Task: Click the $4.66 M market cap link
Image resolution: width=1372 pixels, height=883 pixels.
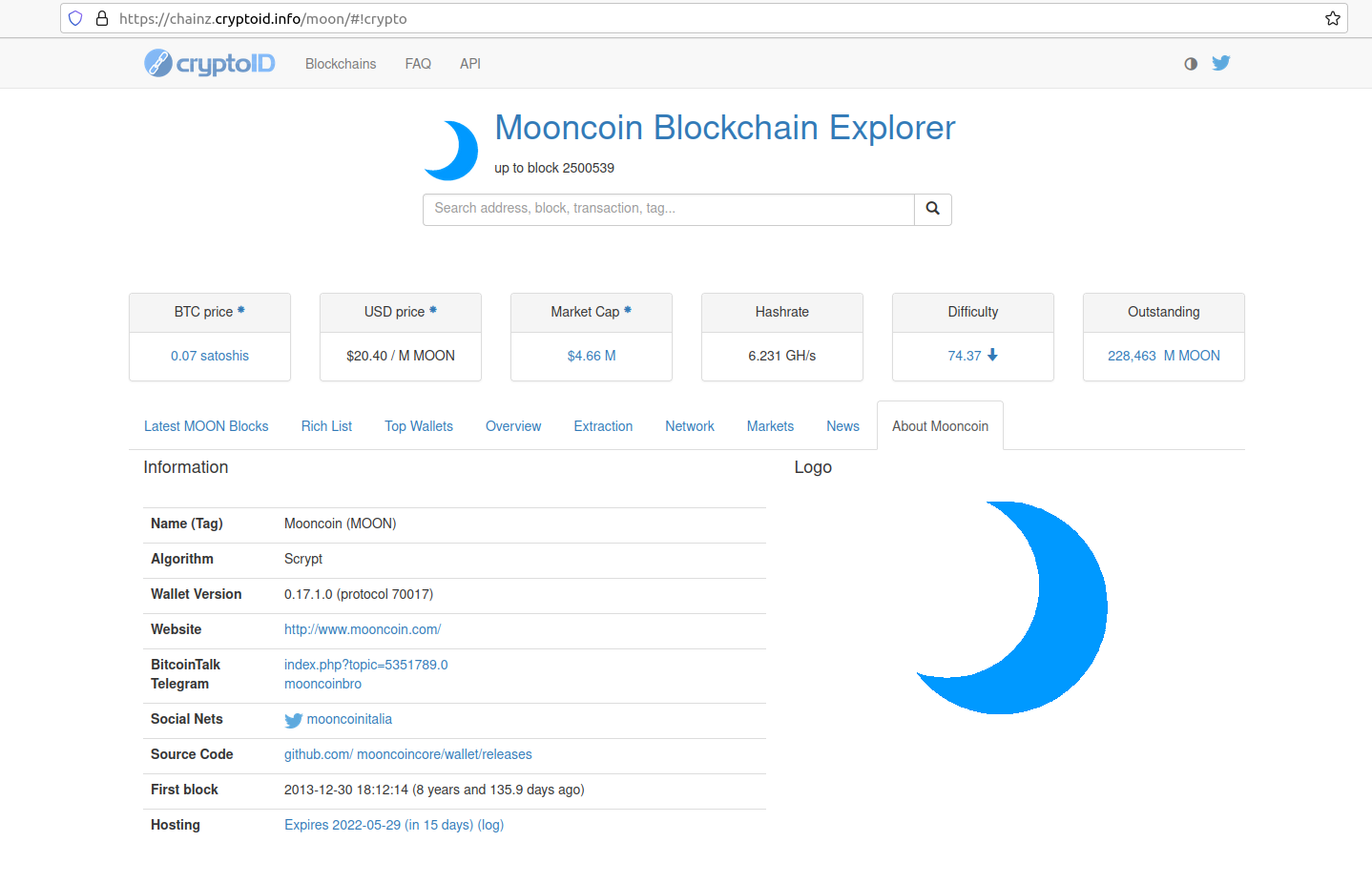Action: [x=592, y=356]
